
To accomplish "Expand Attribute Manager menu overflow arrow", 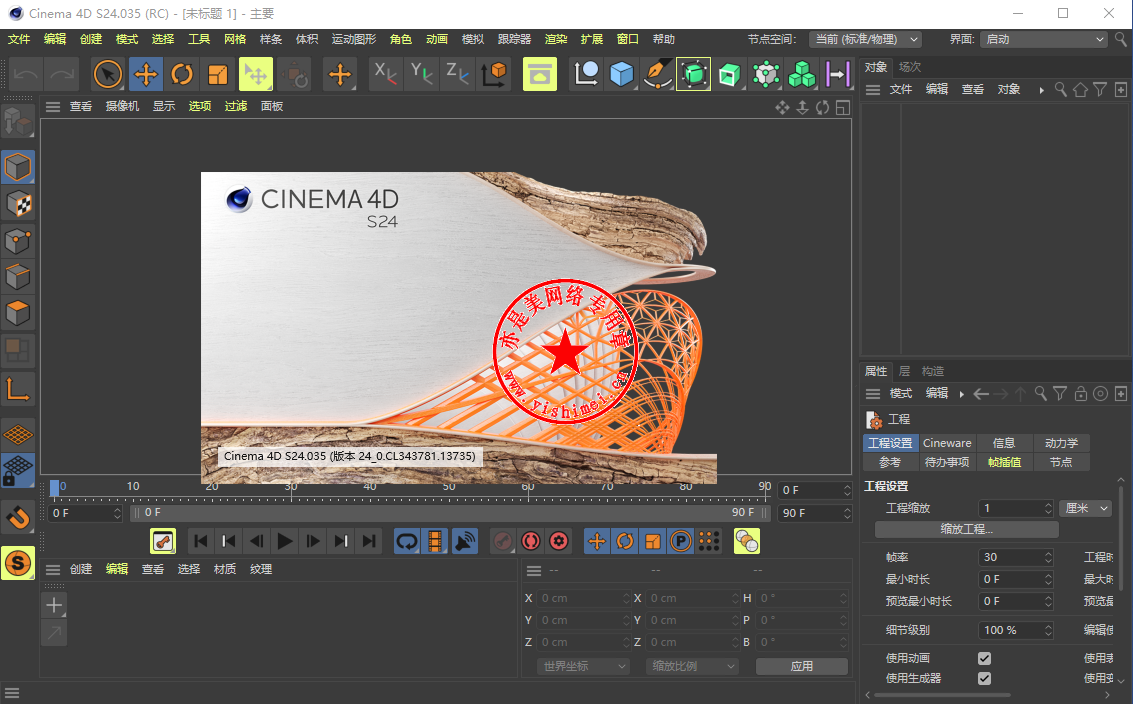I will click(961, 394).
